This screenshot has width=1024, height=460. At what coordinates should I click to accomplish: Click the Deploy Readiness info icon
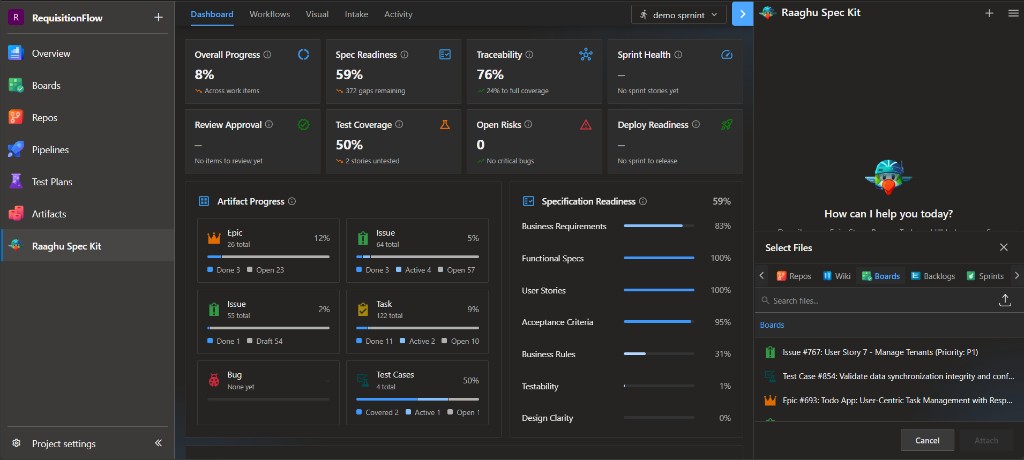pos(696,124)
